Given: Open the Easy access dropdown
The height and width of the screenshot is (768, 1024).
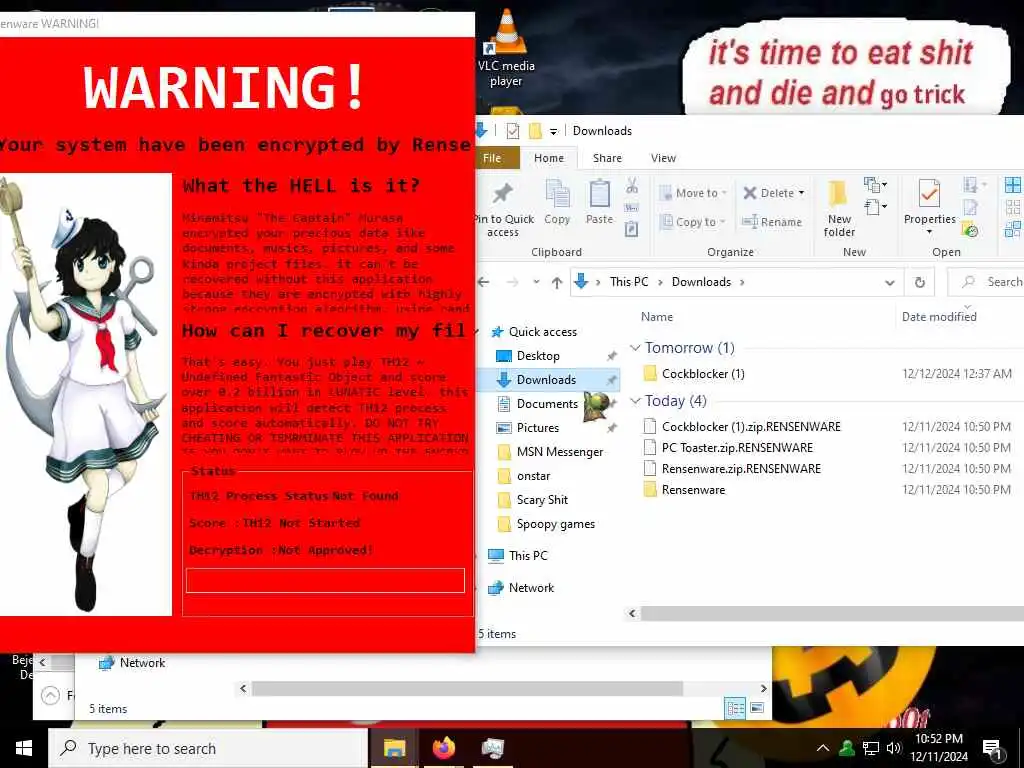Looking at the screenshot, I should [875, 208].
